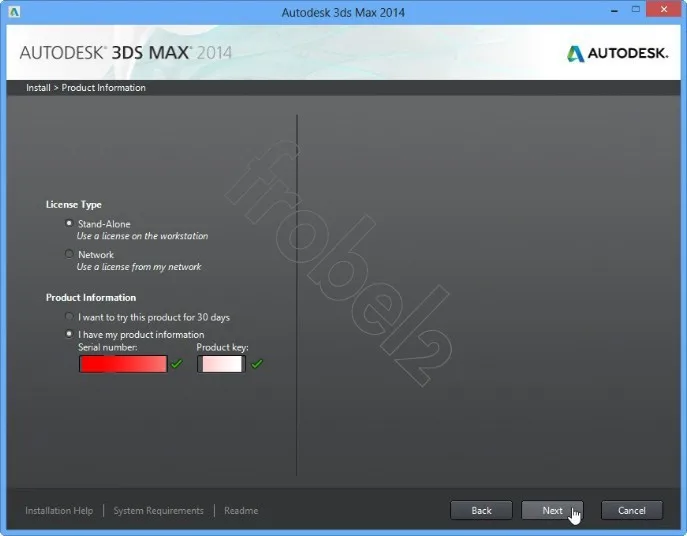The image size is (687, 536).
Task: Minimize the installer window
Action: coord(614,10)
